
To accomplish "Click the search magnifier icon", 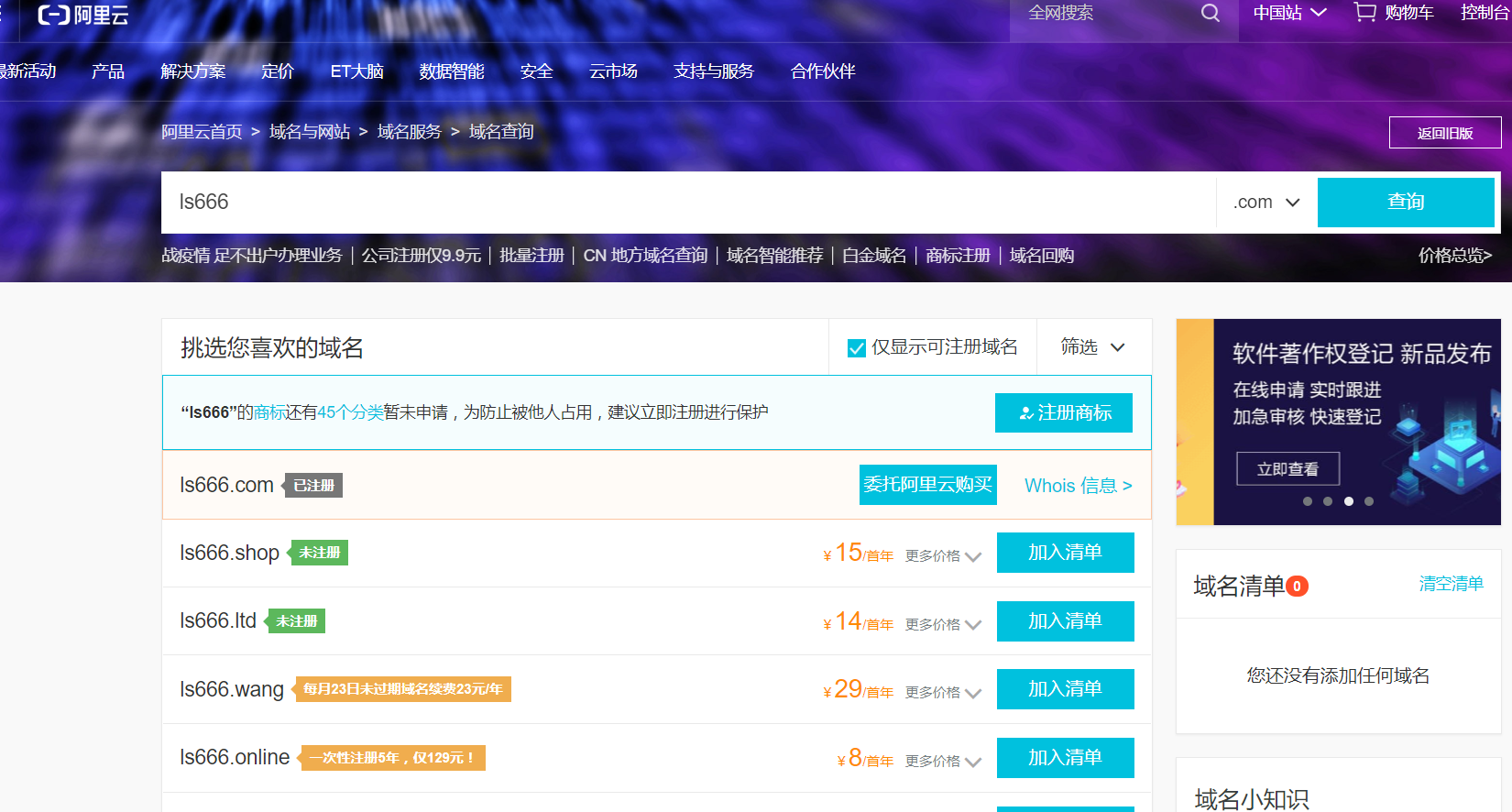I will pos(1211,14).
